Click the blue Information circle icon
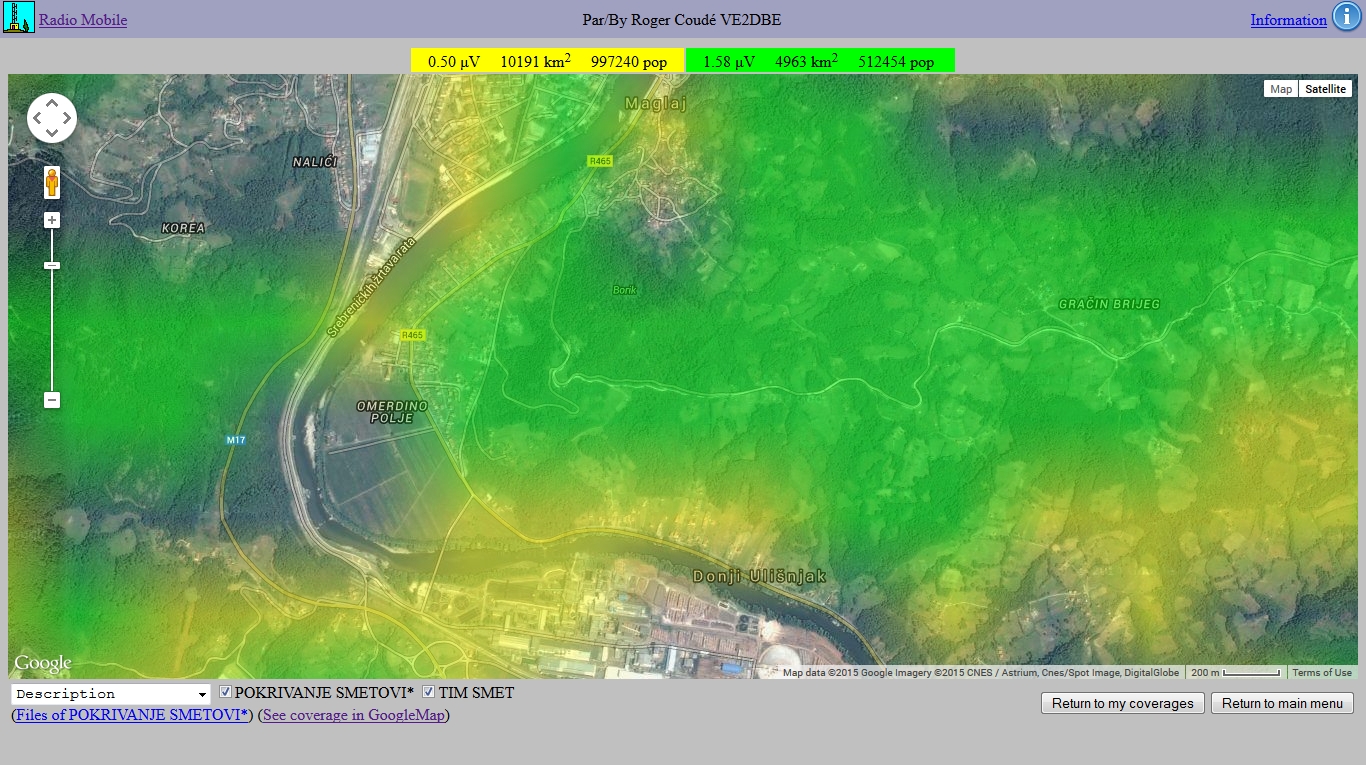This screenshot has width=1366, height=765. [x=1345, y=18]
